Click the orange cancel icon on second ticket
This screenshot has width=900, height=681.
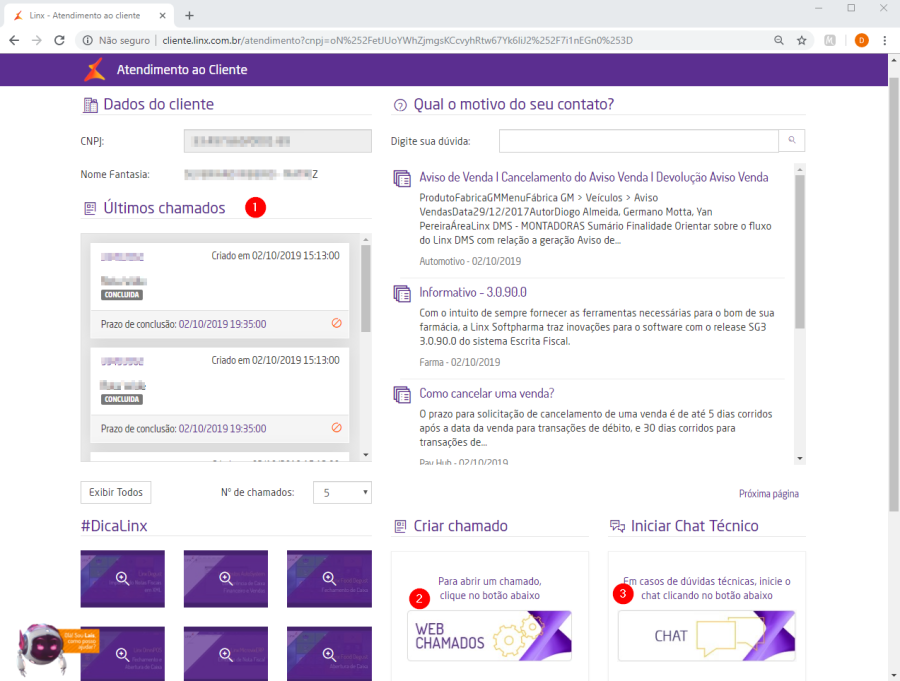(337, 428)
